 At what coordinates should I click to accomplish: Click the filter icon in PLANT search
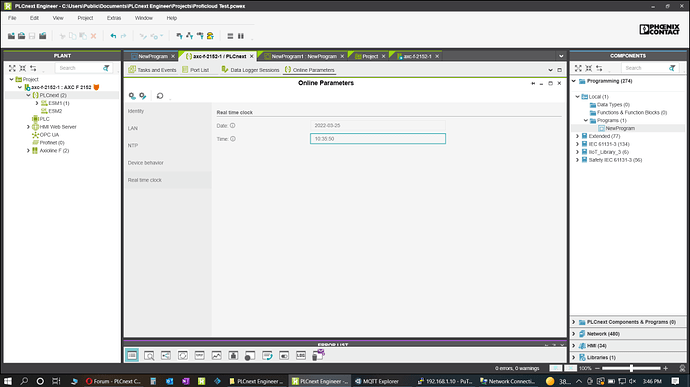click(x=106, y=68)
